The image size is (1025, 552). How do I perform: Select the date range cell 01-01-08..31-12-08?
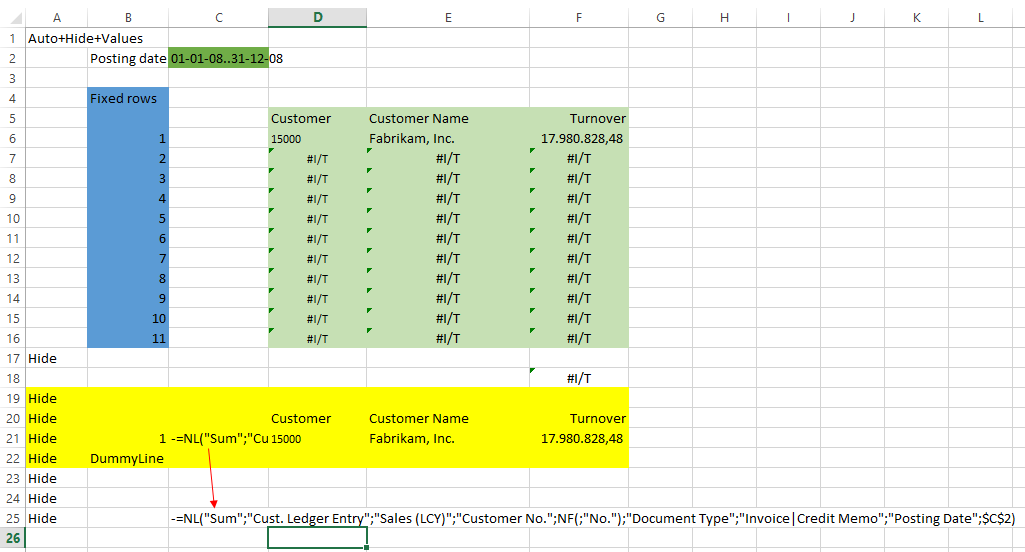[x=218, y=58]
